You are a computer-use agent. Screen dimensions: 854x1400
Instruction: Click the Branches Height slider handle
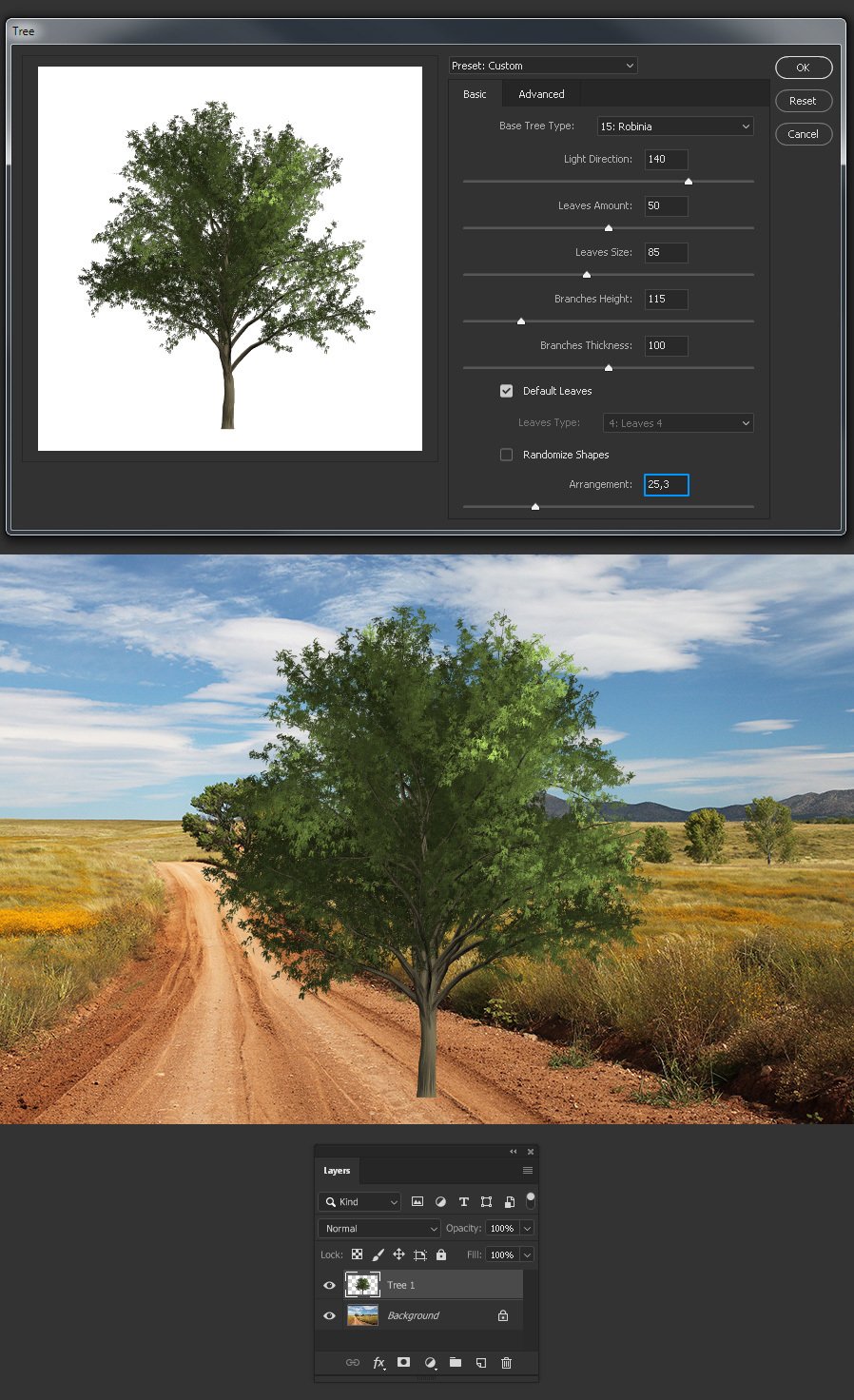521,321
